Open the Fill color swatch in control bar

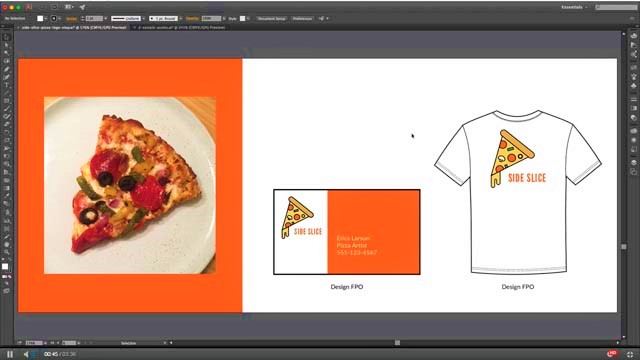pos(40,18)
